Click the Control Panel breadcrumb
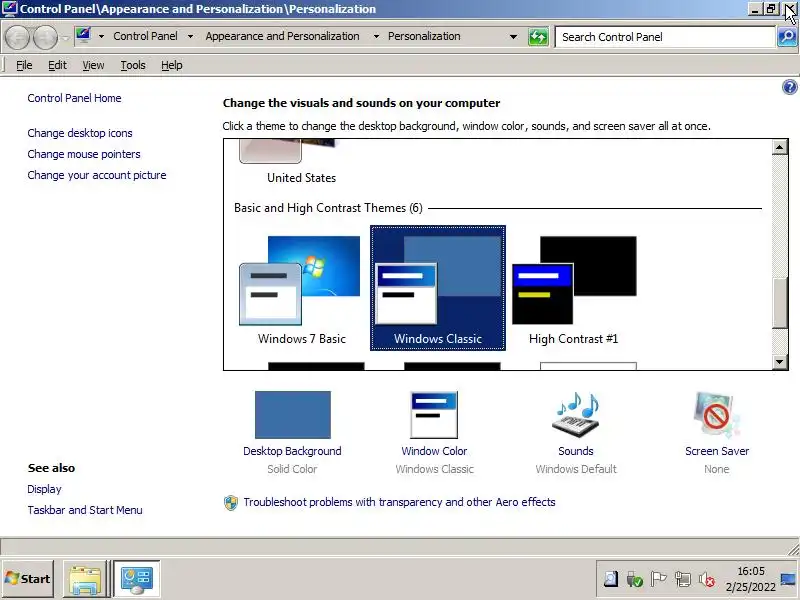This screenshot has width=800, height=600. coord(145,36)
